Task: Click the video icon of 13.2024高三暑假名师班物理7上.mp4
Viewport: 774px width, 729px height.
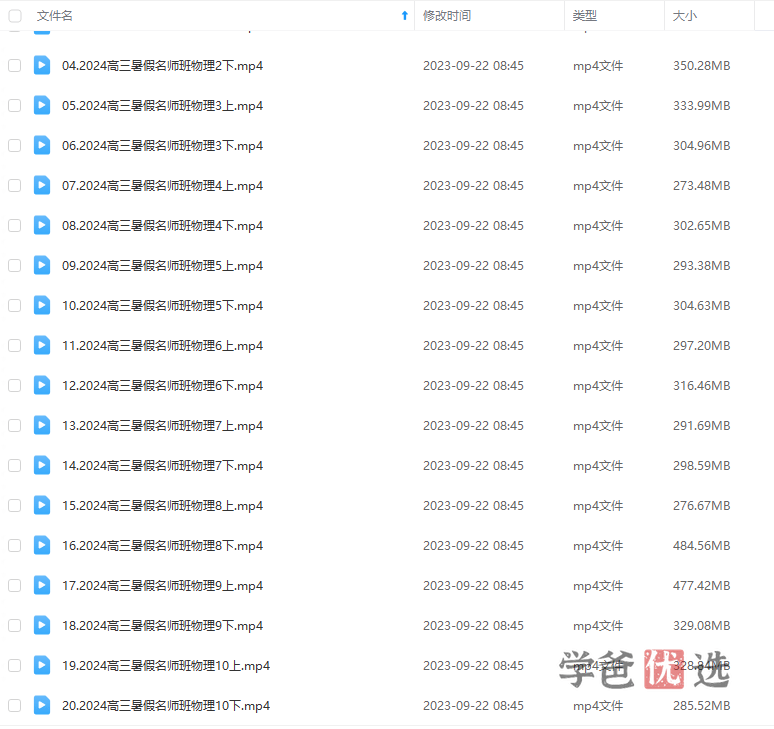Action: coord(42,425)
